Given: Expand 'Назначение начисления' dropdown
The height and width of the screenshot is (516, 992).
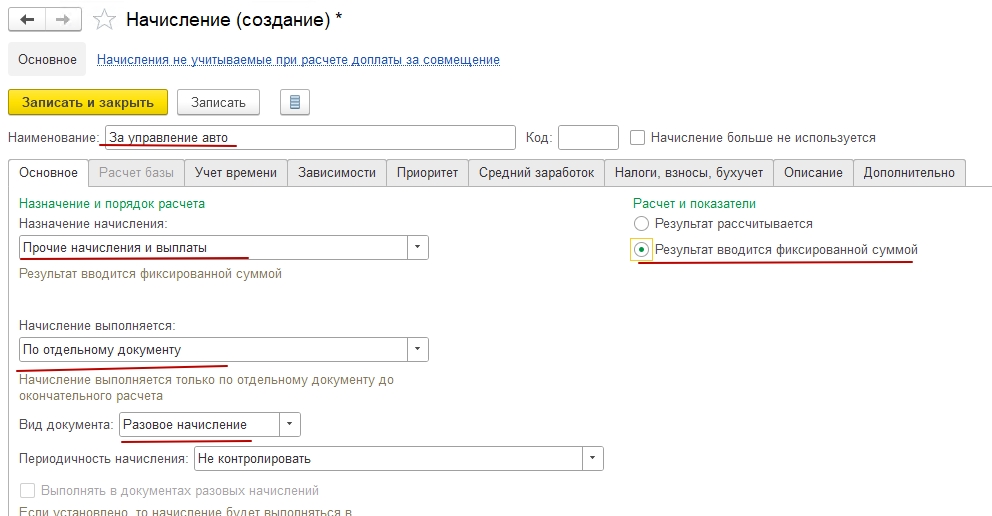Looking at the screenshot, I should coord(417,248).
